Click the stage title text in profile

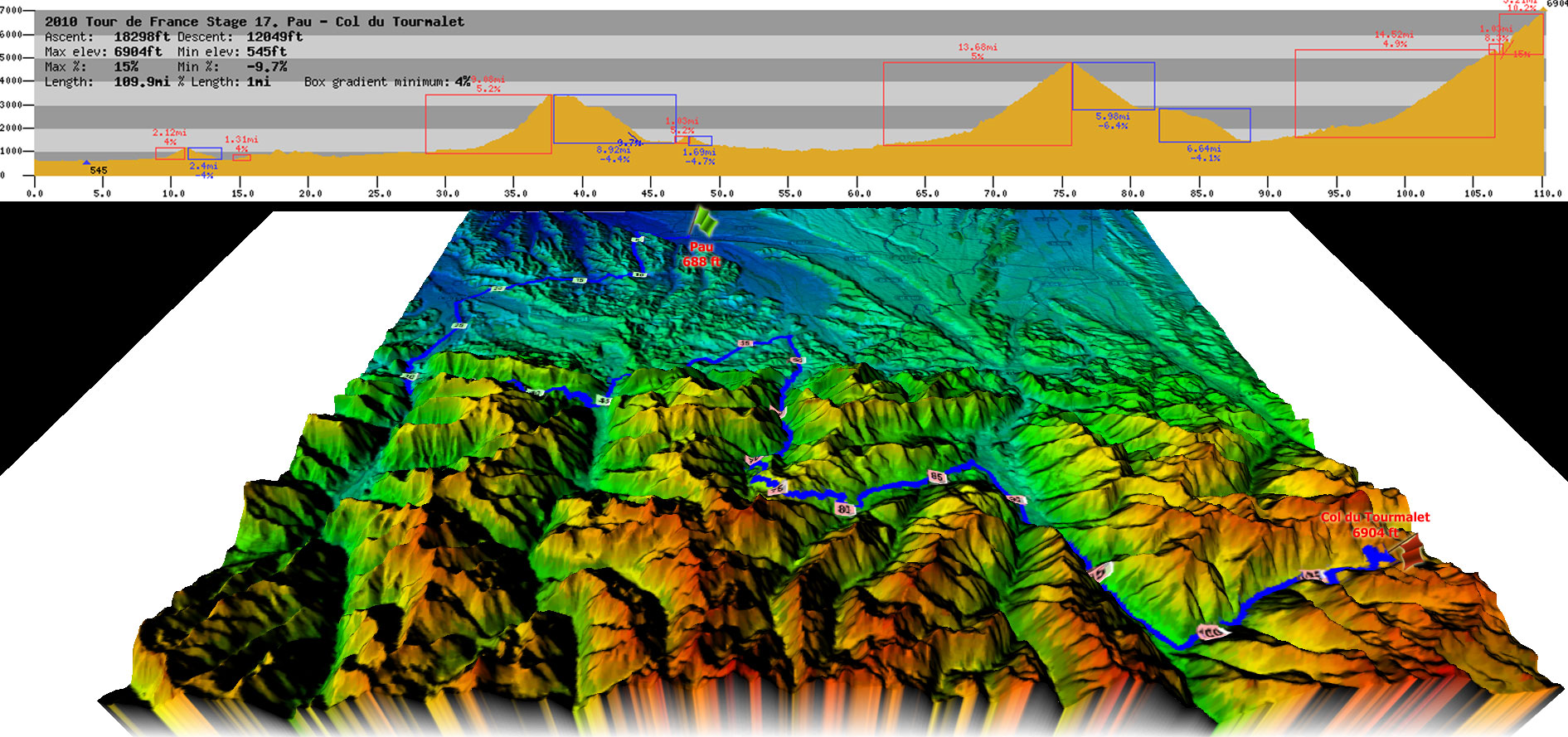[255, 22]
